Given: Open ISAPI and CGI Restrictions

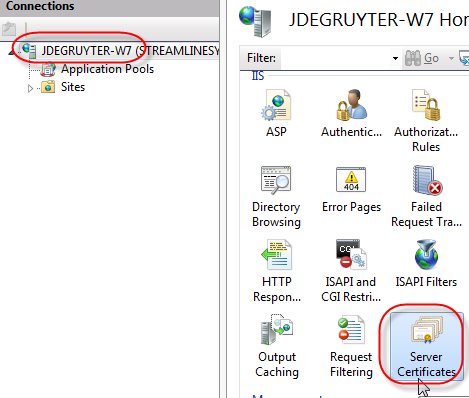Looking at the screenshot, I should pyautogui.click(x=351, y=271).
